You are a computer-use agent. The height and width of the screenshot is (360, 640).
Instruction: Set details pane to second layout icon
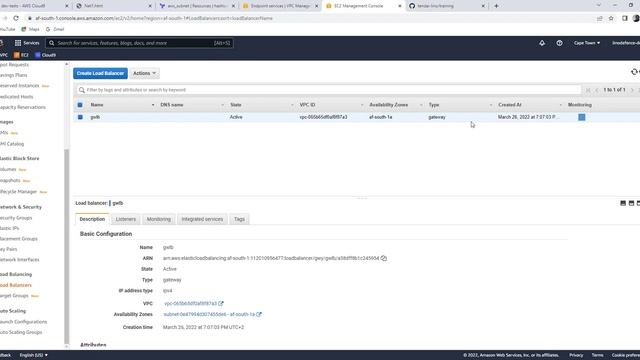tap(631, 203)
